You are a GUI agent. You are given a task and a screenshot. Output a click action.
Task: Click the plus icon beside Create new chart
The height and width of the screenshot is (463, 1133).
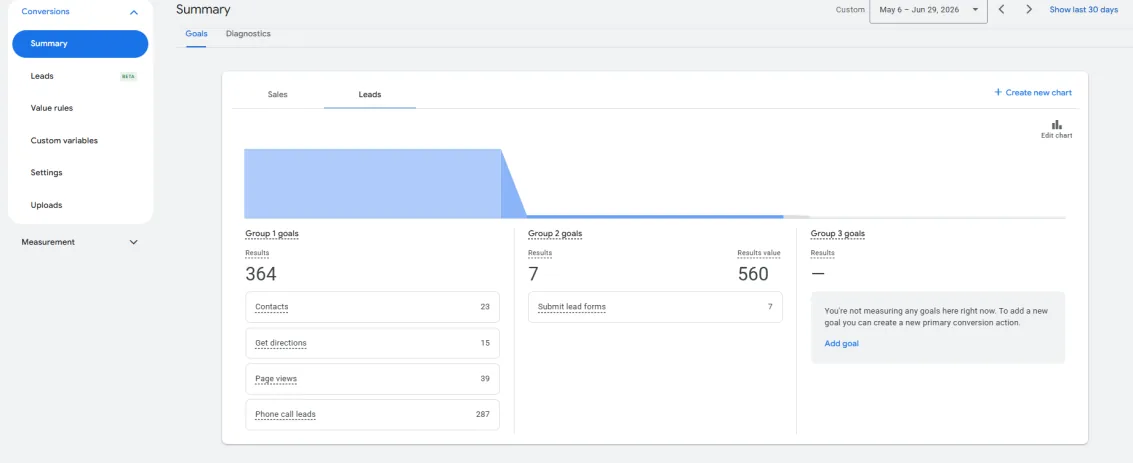pyautogui.click(x=998, y=92)
